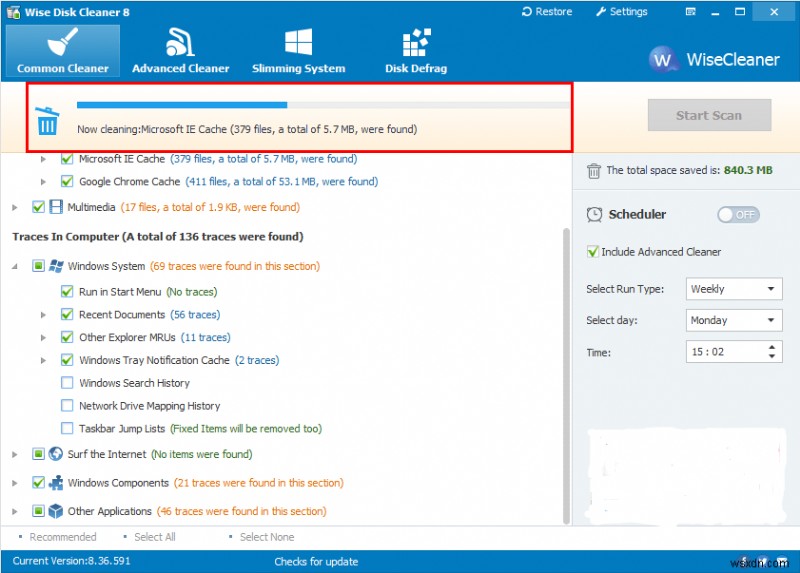Uncheck Include Advanced Cleaner

coord(592,252)
